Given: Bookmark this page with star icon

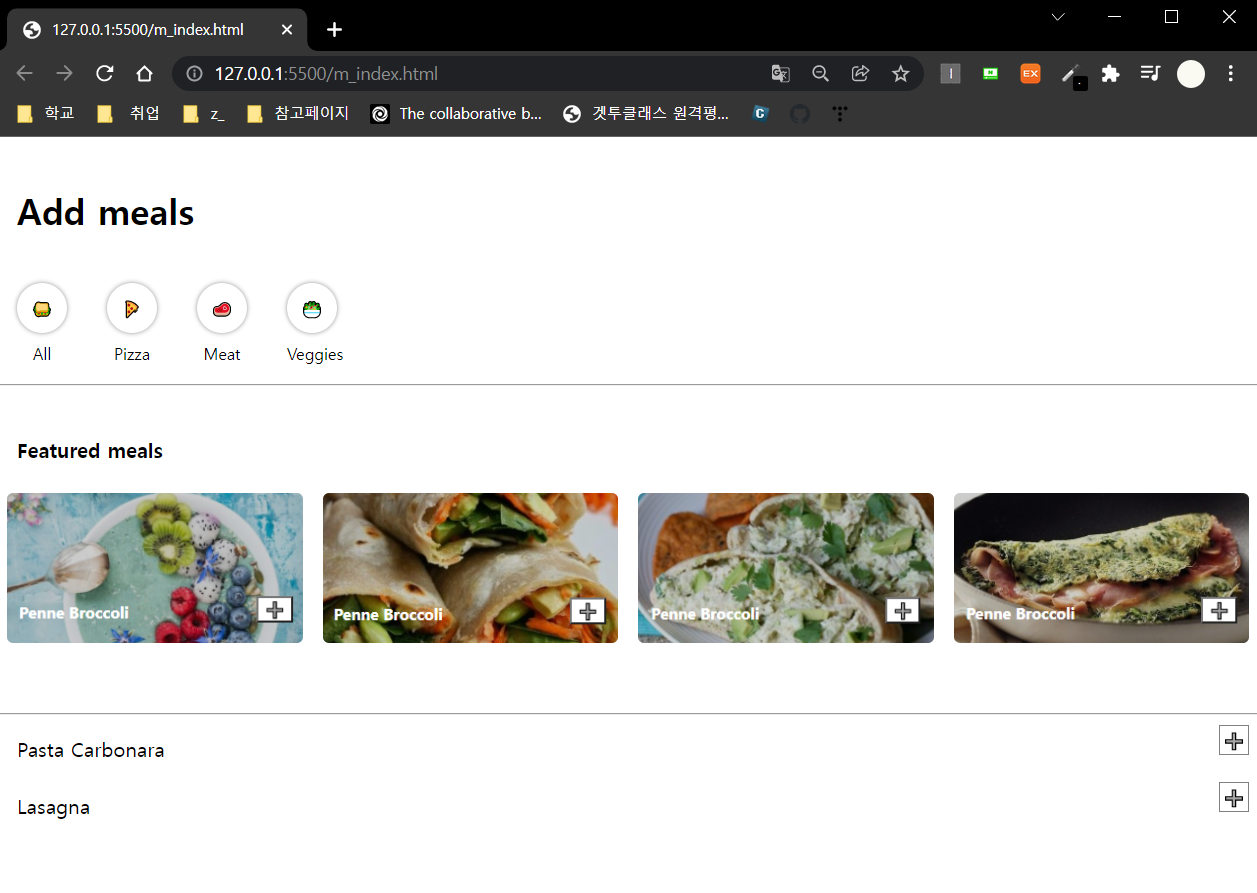Looking at the screenshot, I should pos(900,73).
